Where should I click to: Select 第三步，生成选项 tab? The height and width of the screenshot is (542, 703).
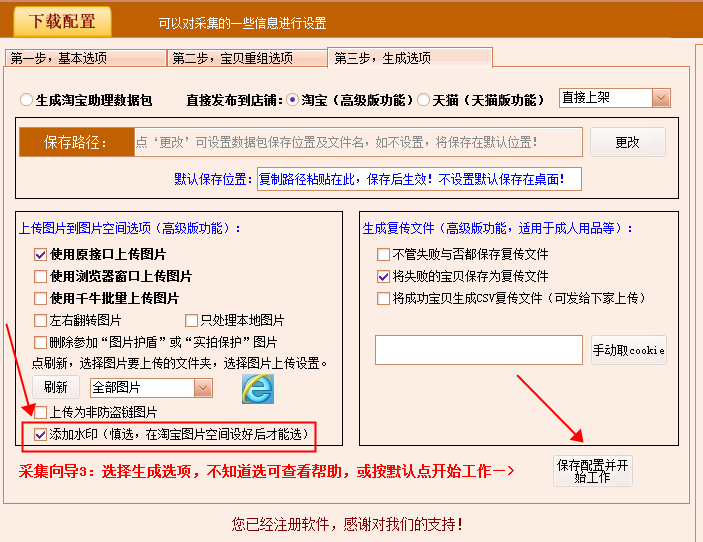[x=410, y=58]
